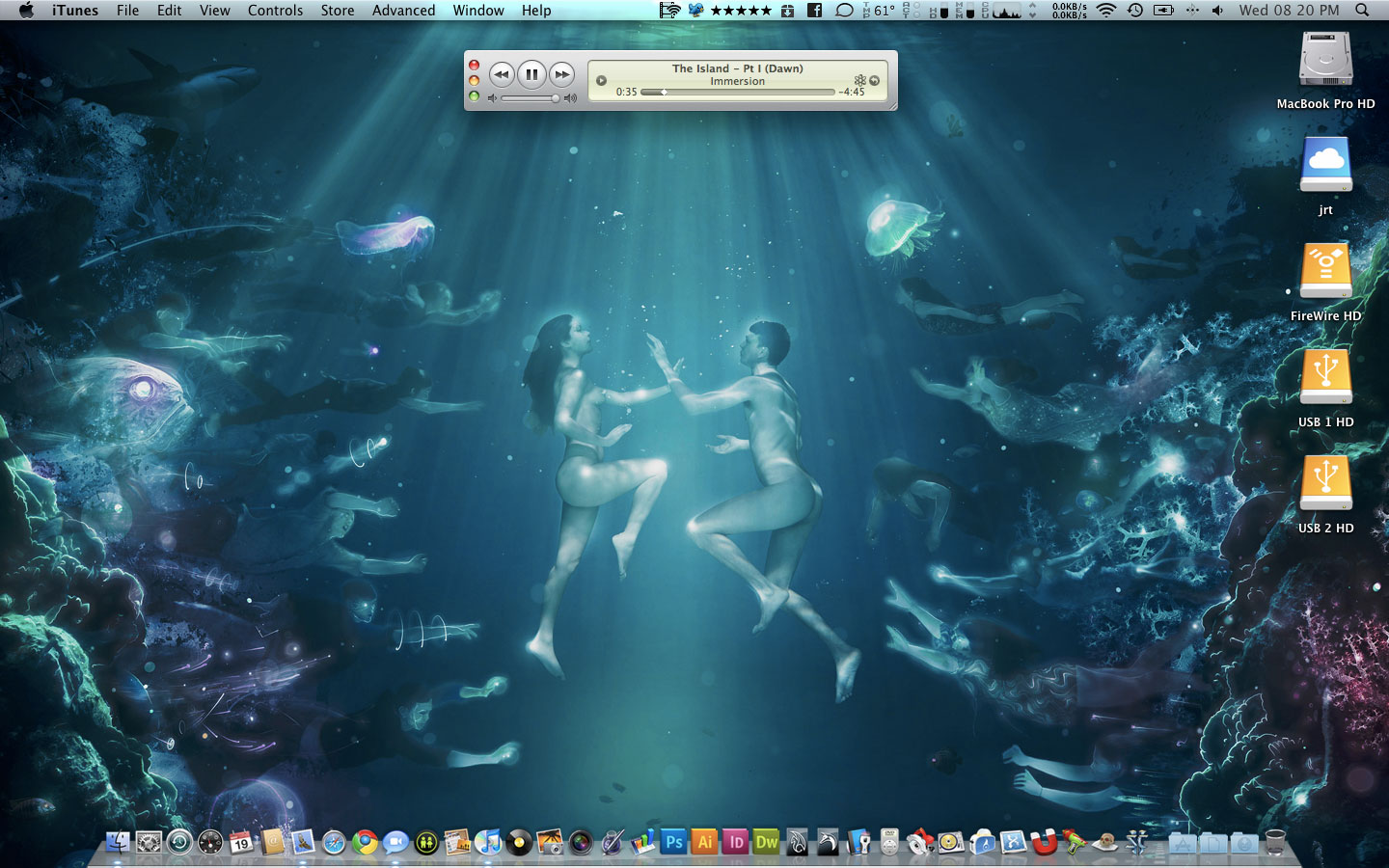Launch Google Chrome from the Dock

[x=365, y=842]
